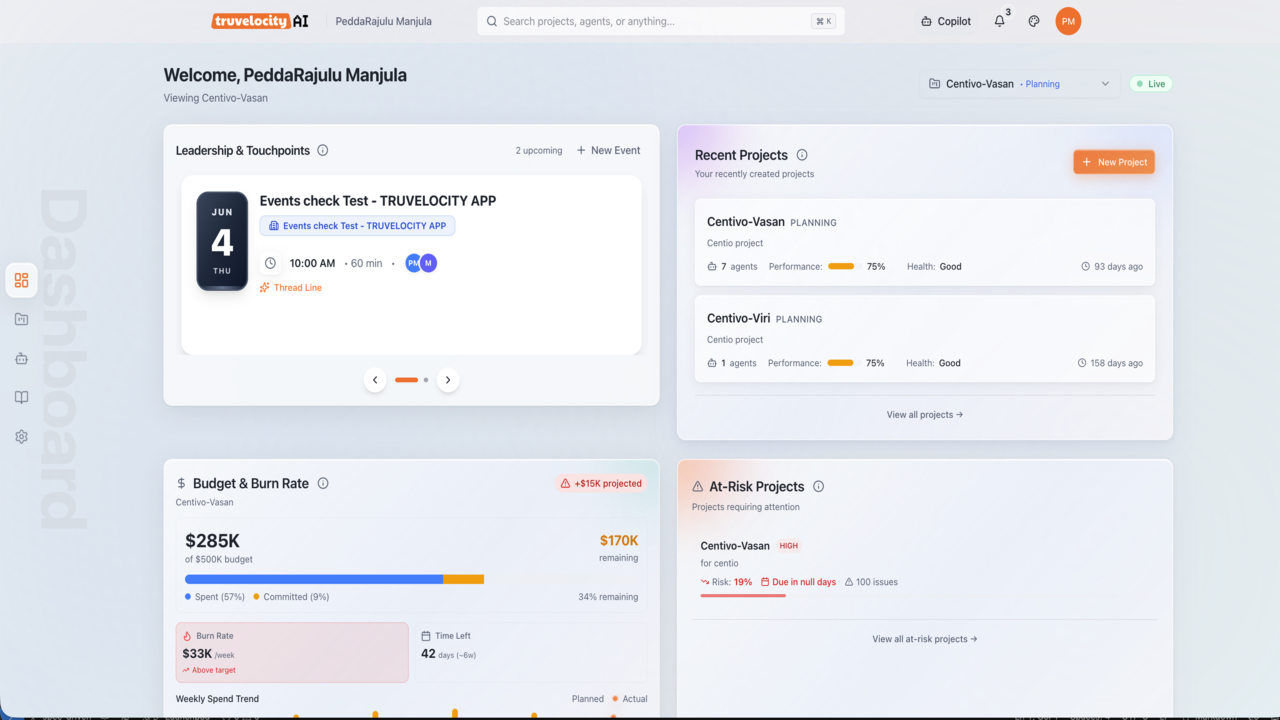Toggle the Live status badge
The height and width of the screenshot is (720, 1280).
coord(1151,84)
